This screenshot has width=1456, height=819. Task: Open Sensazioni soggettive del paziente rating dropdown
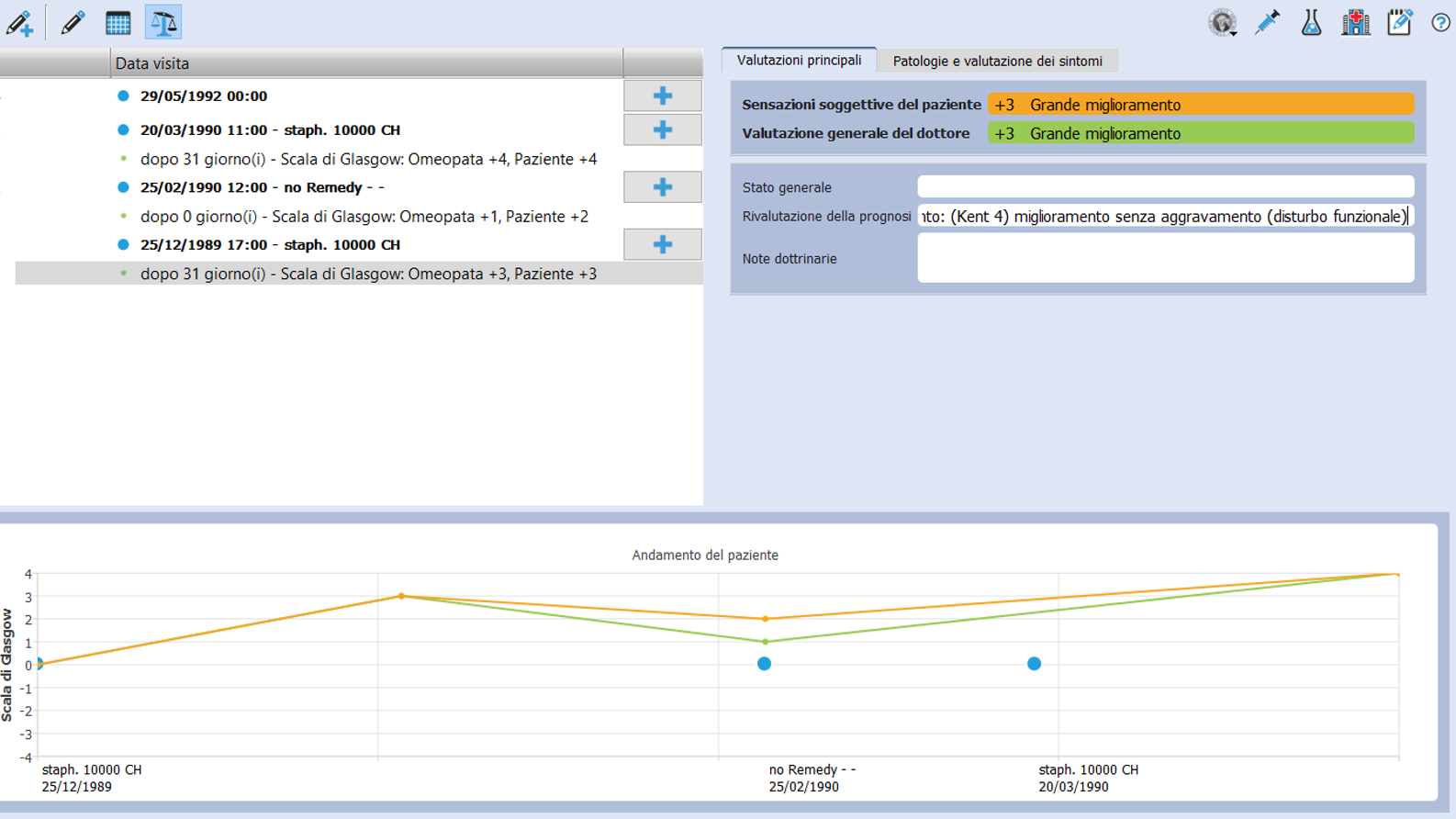1200,105
